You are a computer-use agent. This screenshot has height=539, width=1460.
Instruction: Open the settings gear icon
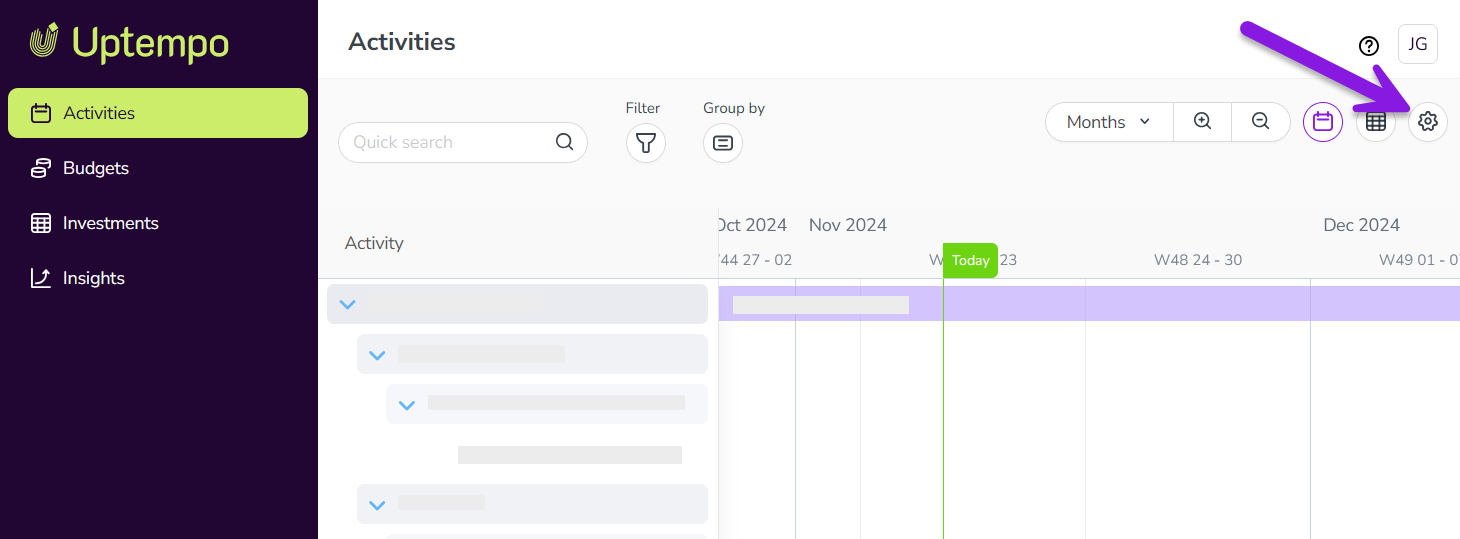1428,122
